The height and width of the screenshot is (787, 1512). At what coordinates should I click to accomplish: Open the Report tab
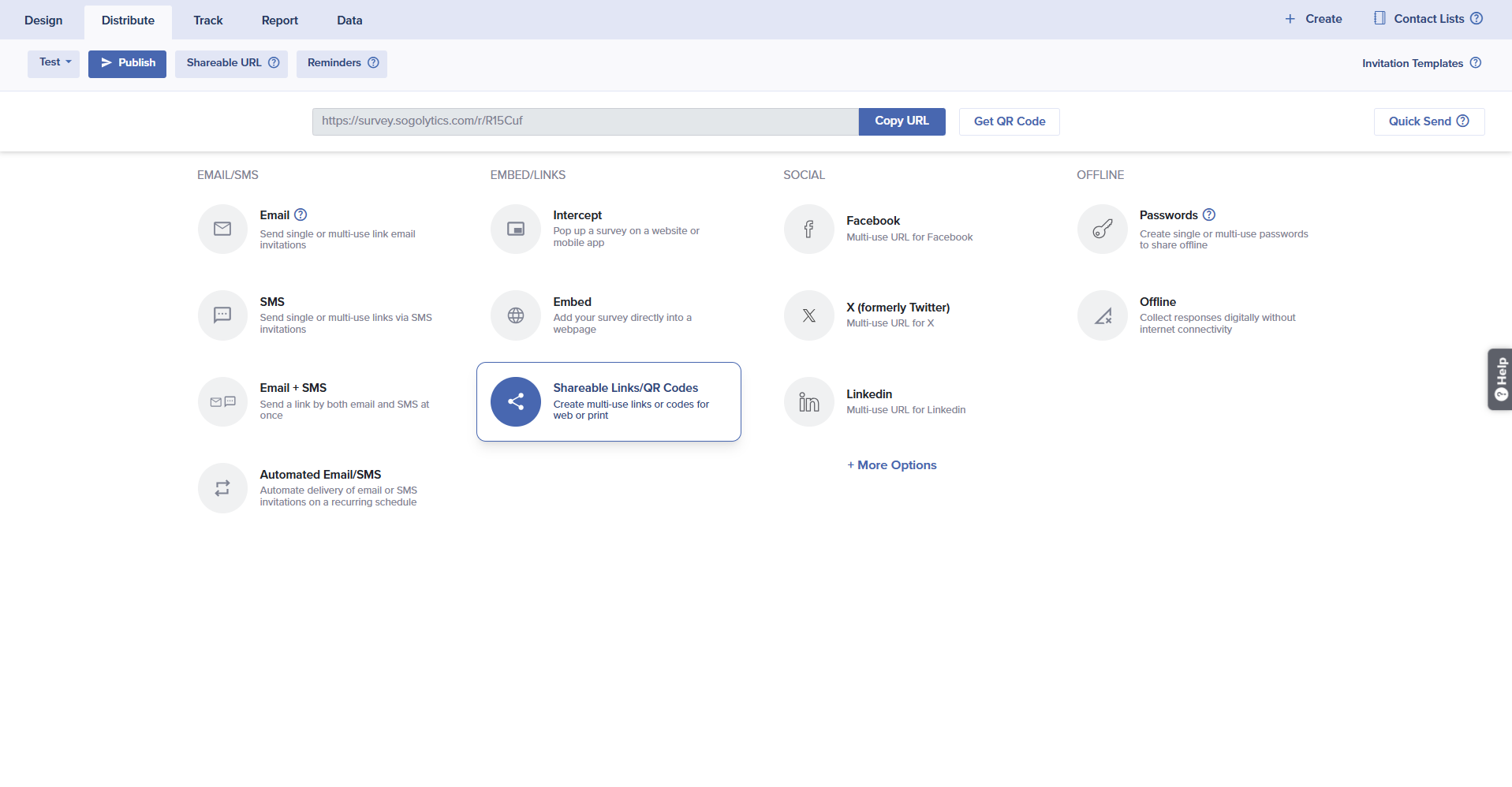tap(279, 21)
